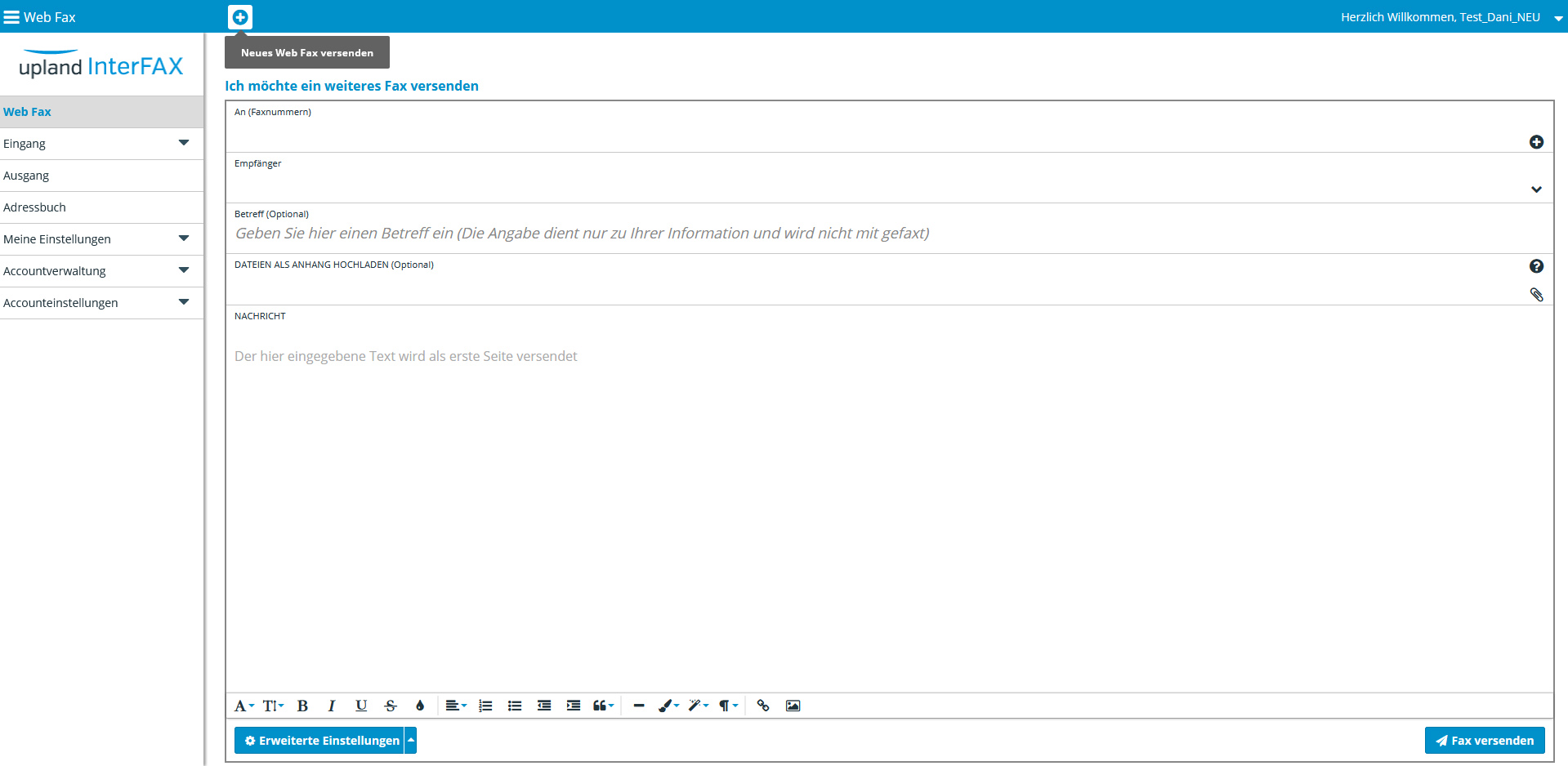Click the hamburger menu icon beside Web Fax
This screenshot has width=1568, height=766.
11,17
